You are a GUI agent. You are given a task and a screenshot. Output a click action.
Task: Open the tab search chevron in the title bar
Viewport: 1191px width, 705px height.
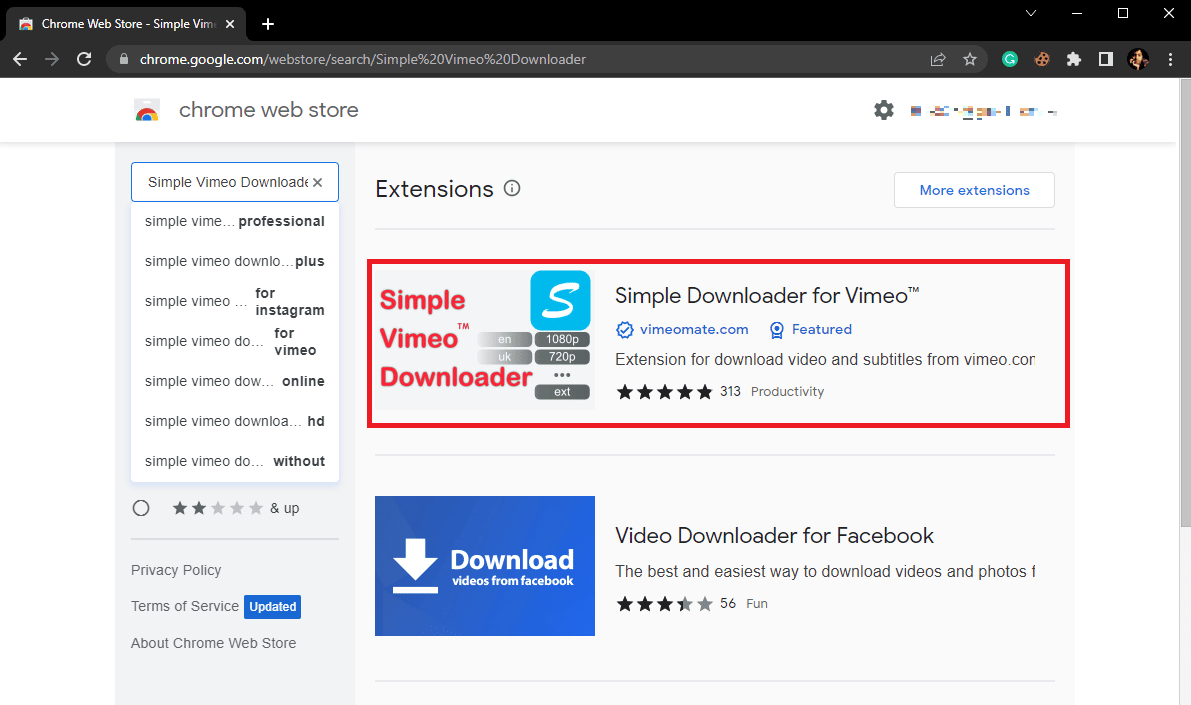[1031, 13]
